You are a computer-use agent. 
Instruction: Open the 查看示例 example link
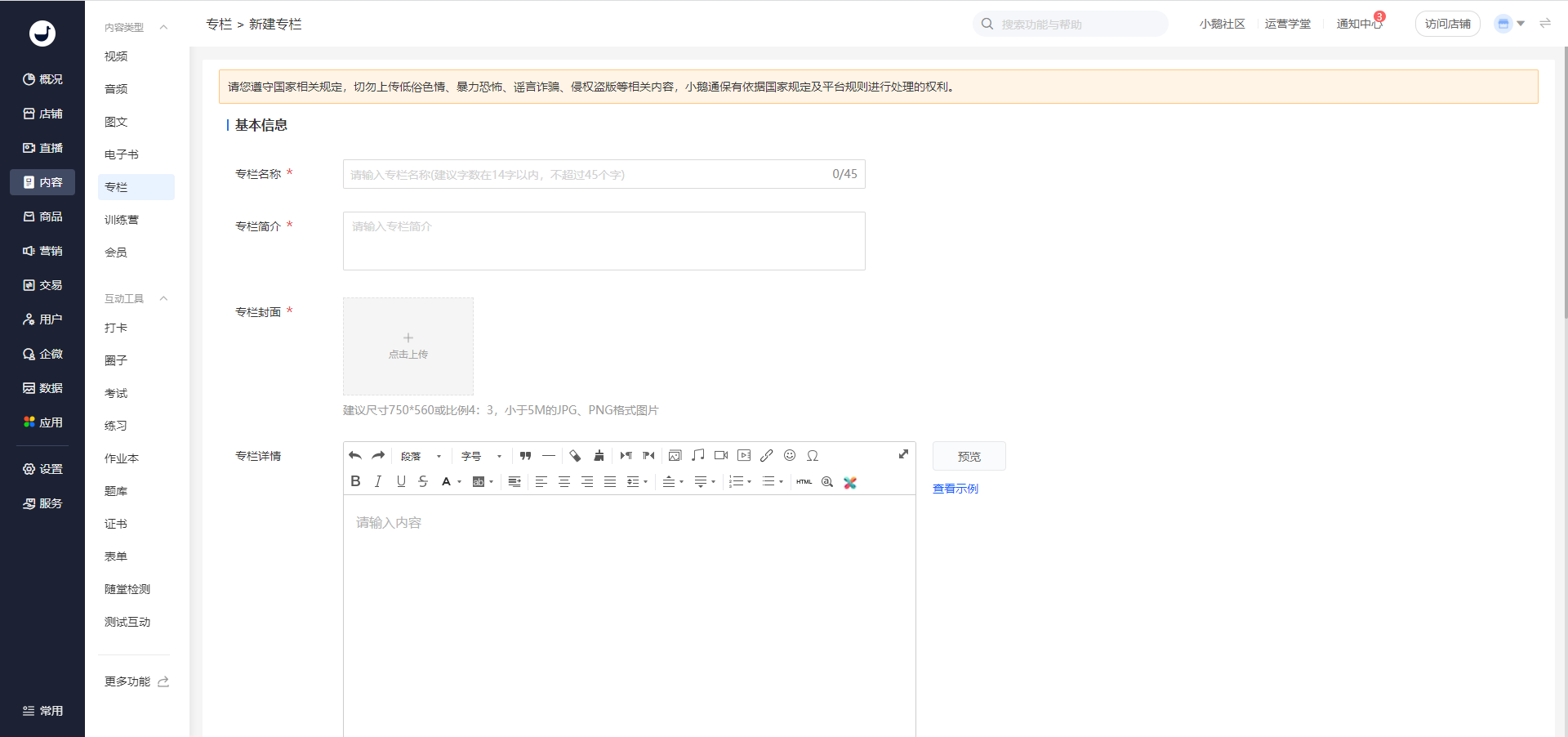955,489
